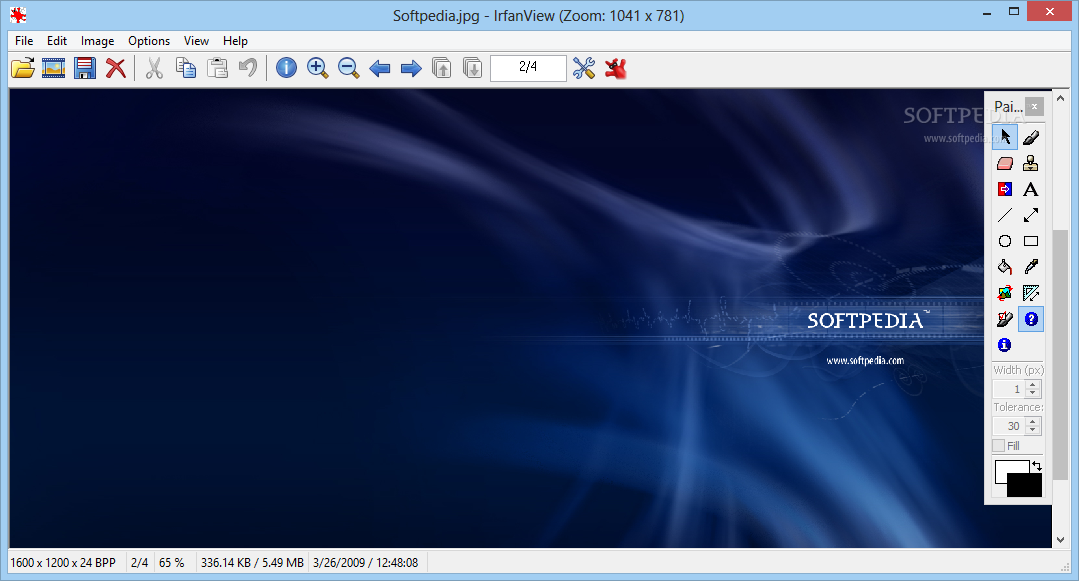Open the Edit menu
Screen dimensions: 1079x581
coord(57,41)
